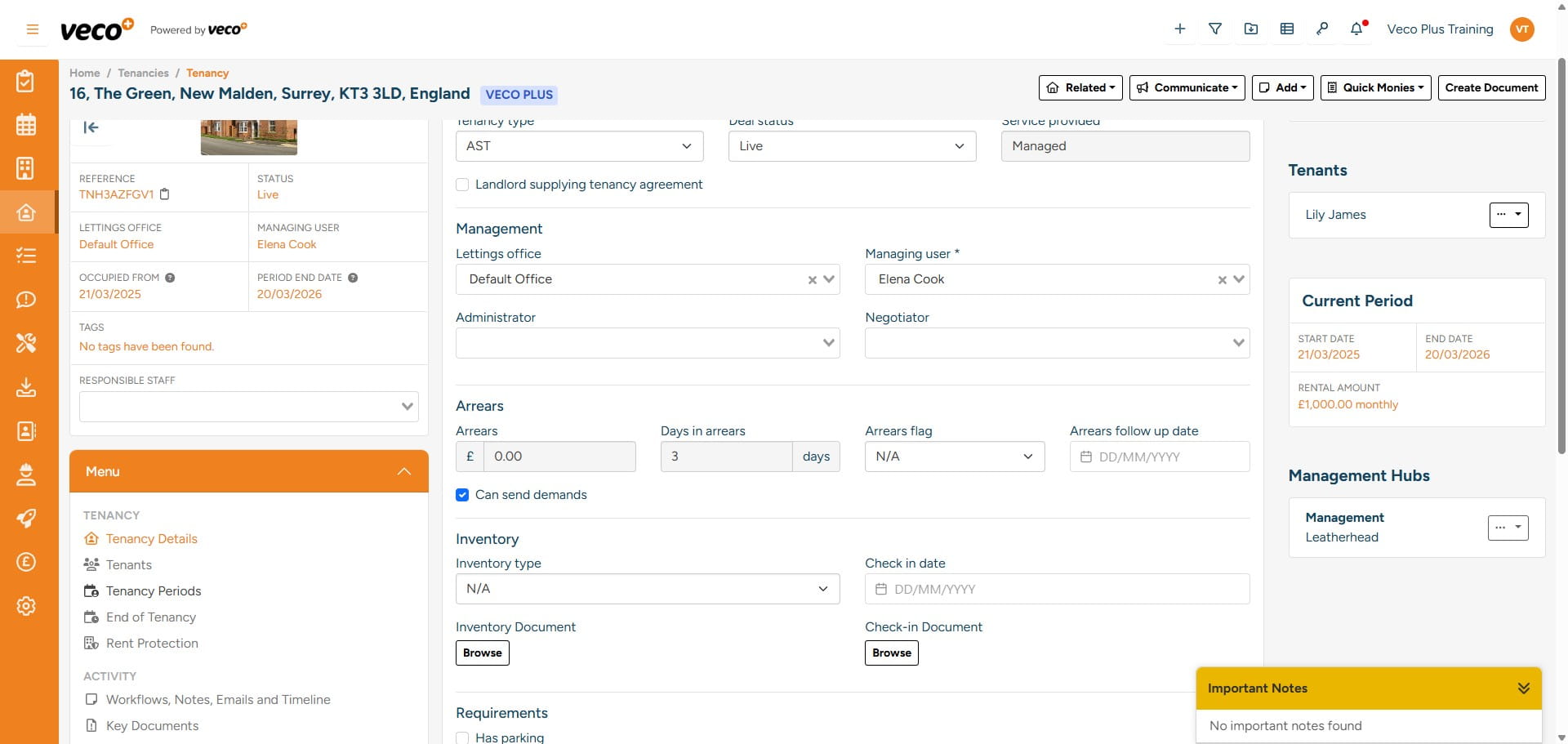Screen dimensions: 1568x744
Task: Copy the tenancy reference with clipboard icon
Action: [164, 194]
